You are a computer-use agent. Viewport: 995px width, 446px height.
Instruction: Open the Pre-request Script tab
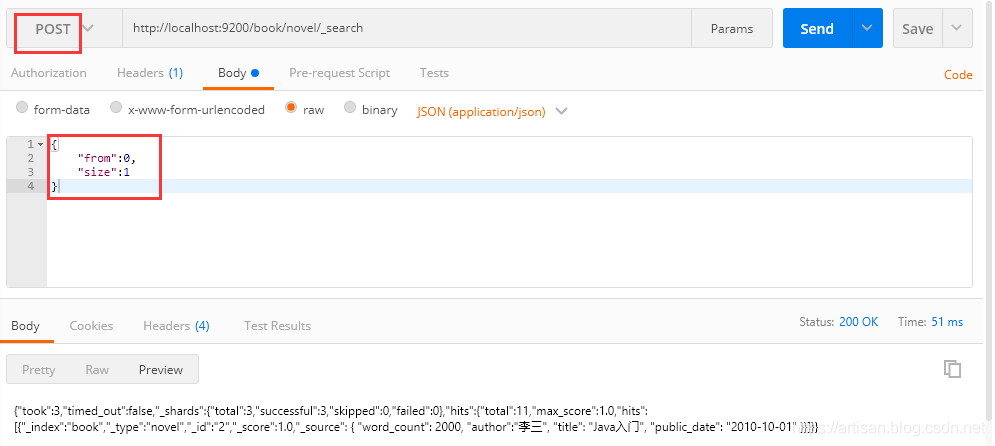tap(339, 73)
